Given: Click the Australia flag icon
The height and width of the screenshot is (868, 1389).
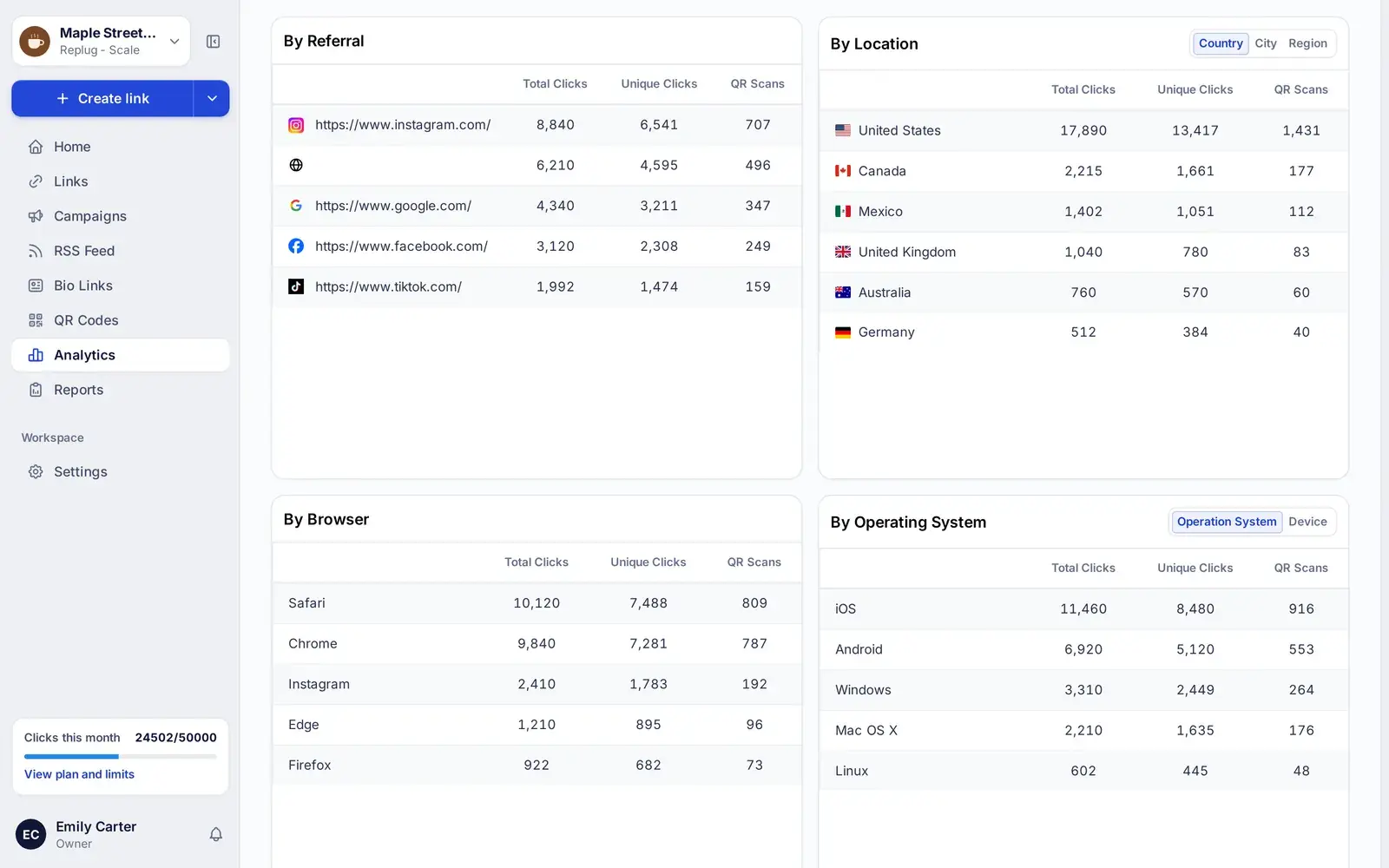Looking at the screenshot, I should pyautogui.click(x=843, y=293).
